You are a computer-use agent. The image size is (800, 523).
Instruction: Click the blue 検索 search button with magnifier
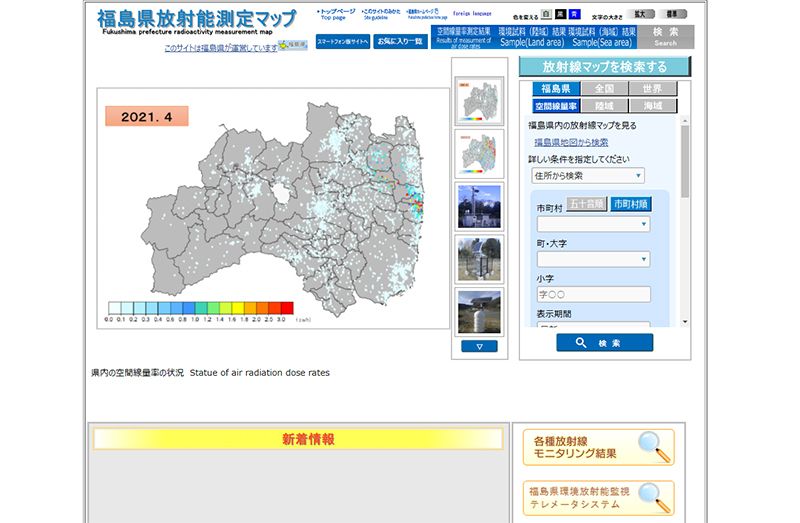point(604,343)
